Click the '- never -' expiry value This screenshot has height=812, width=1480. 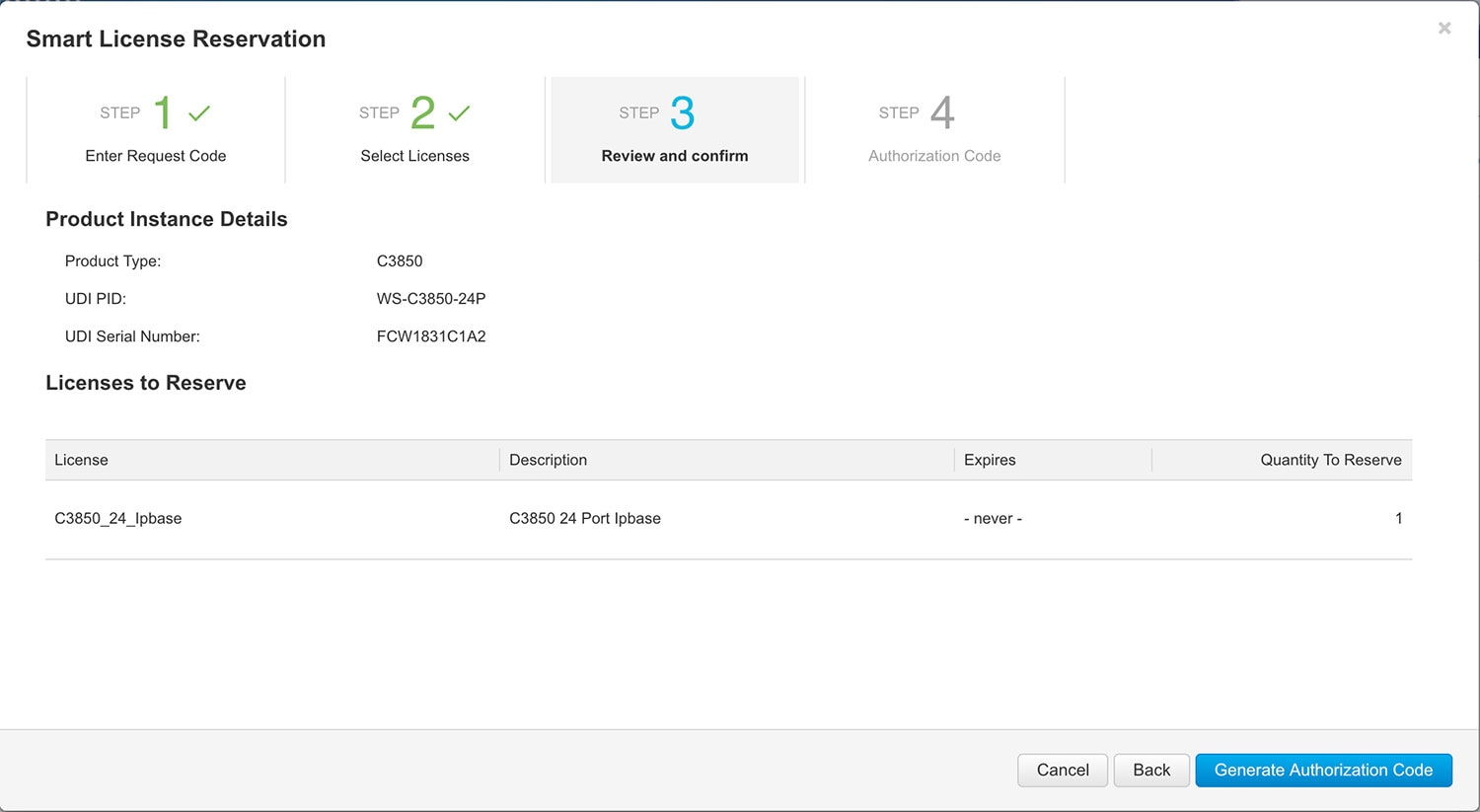tap(993, 518)
